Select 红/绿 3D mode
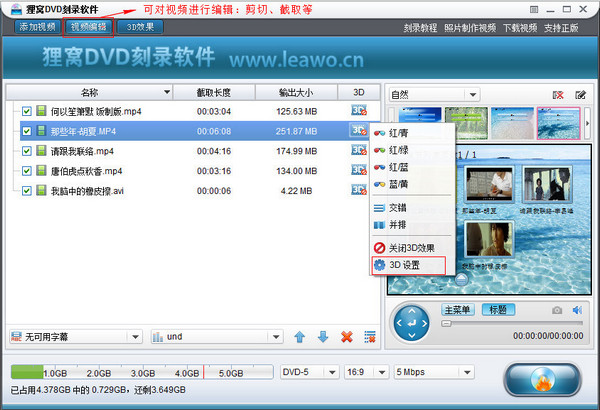 [x=412, y=150]
